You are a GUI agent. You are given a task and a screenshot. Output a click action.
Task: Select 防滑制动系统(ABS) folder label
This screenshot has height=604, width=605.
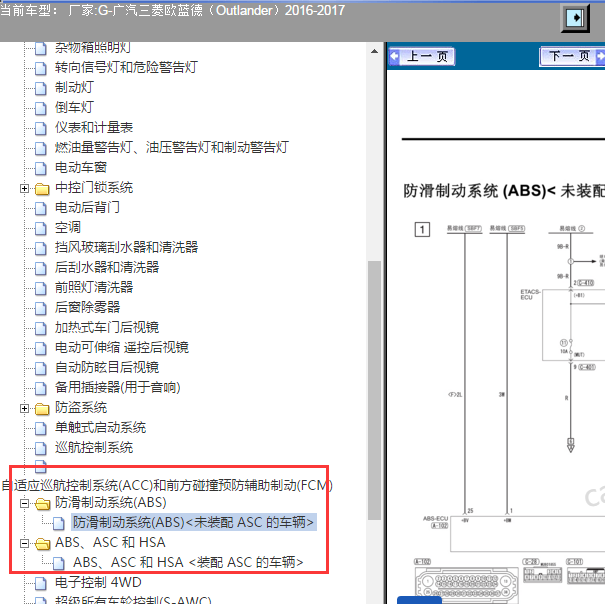(x=111, y=502)
